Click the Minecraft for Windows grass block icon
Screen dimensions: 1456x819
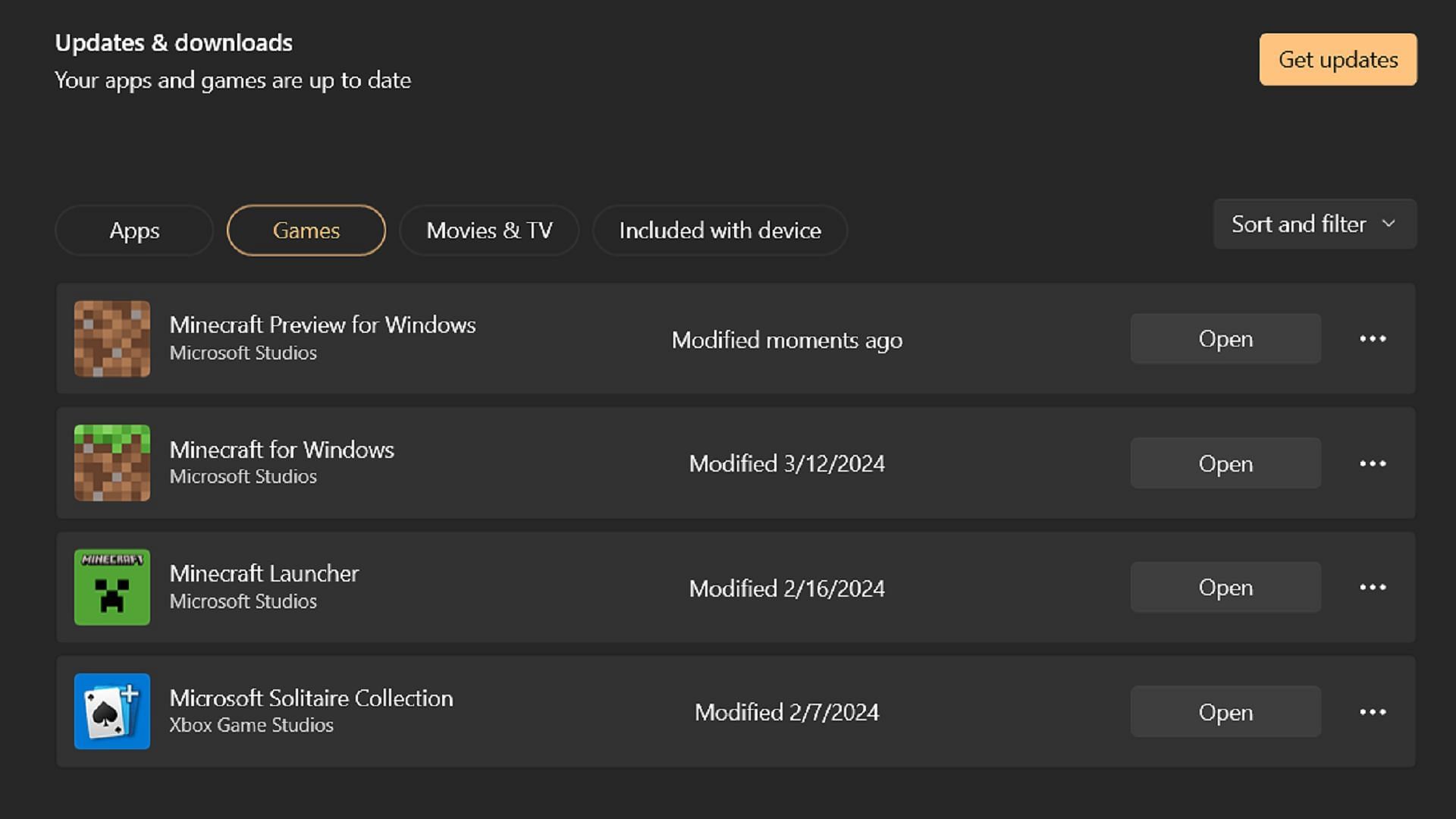tap(112, 463)
